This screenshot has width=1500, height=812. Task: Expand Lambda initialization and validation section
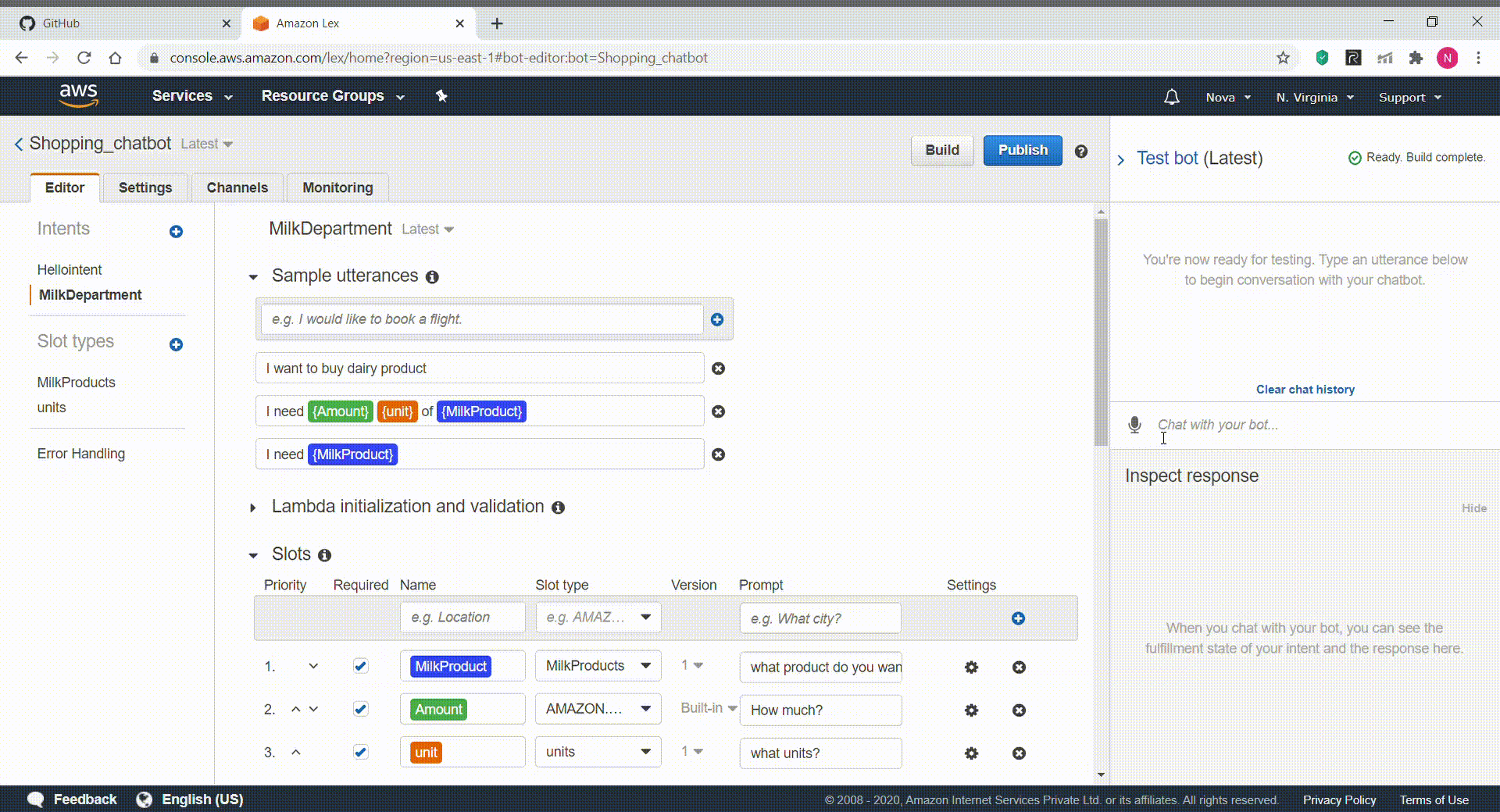click(x=253, y=507)
